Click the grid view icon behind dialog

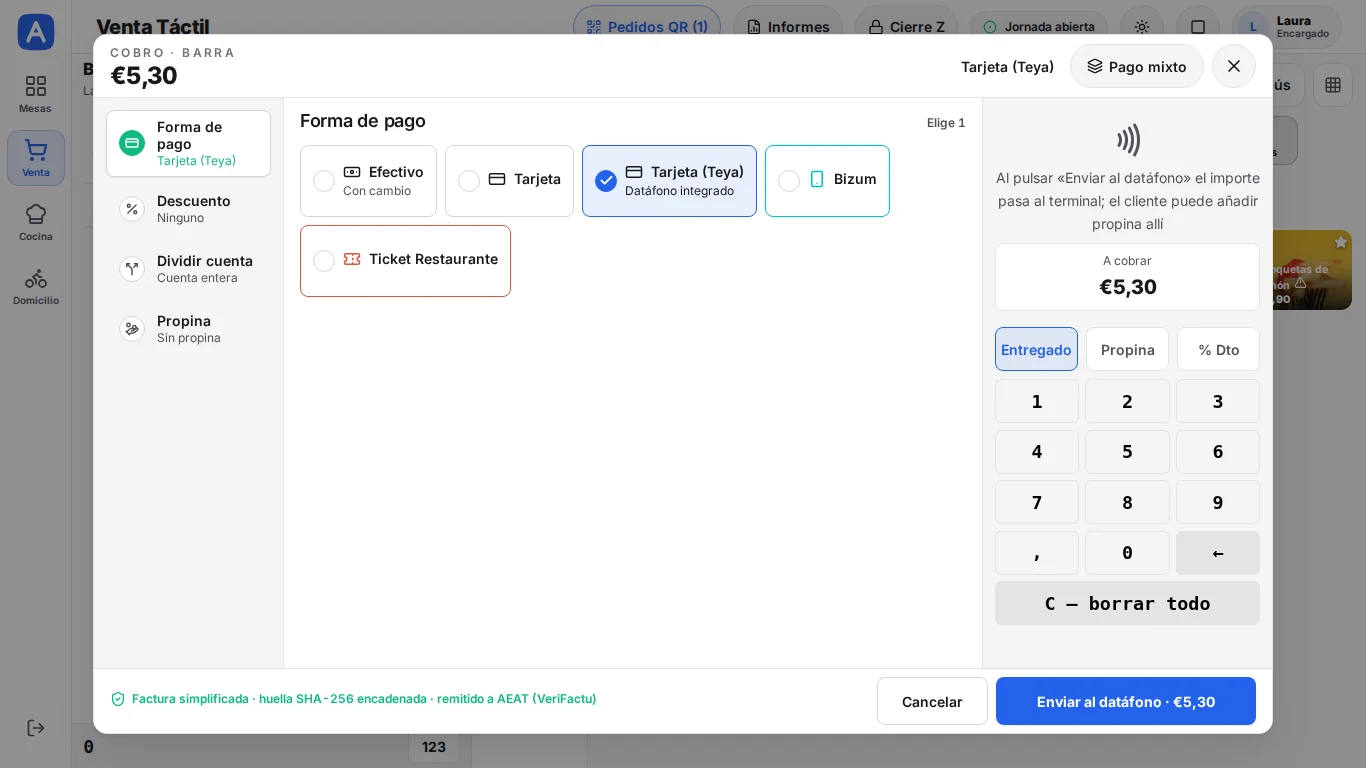click(x=1333, y=85)
